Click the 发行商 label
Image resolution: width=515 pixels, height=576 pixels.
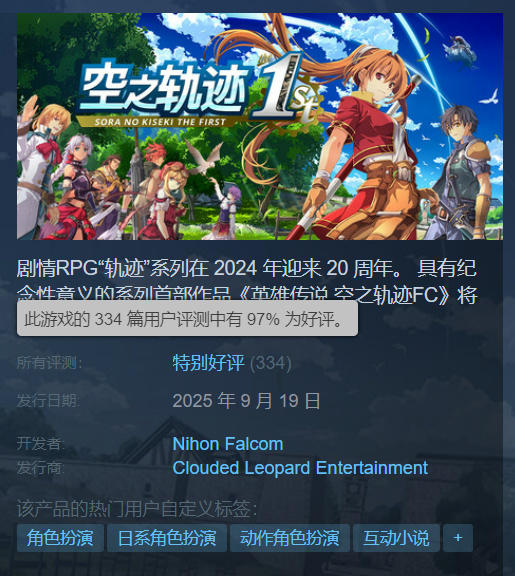(x=40, y=468)
